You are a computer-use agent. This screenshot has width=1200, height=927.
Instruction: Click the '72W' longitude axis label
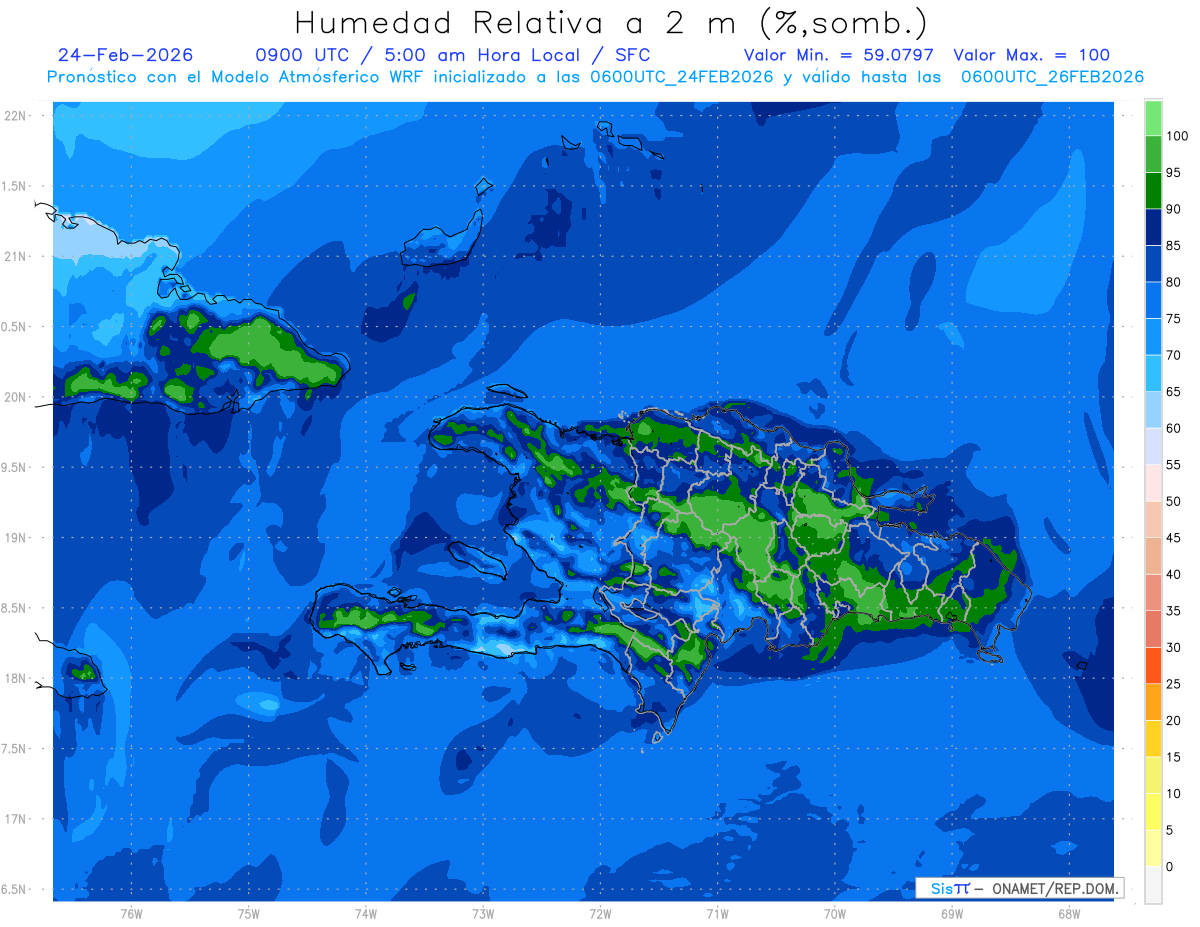(600, 914)
